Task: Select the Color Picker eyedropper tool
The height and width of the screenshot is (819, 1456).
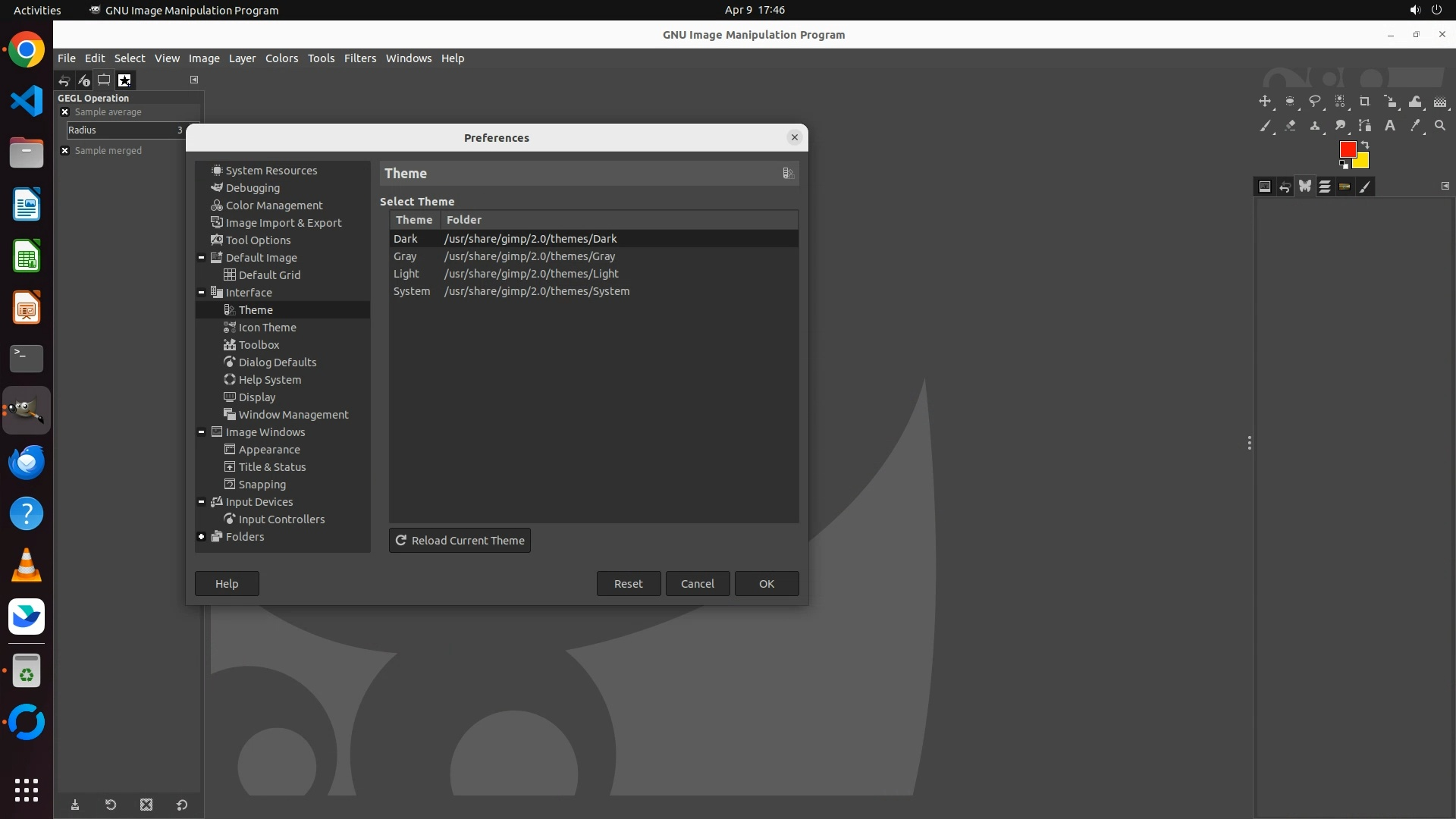Action: click(x=1415, y=126)
